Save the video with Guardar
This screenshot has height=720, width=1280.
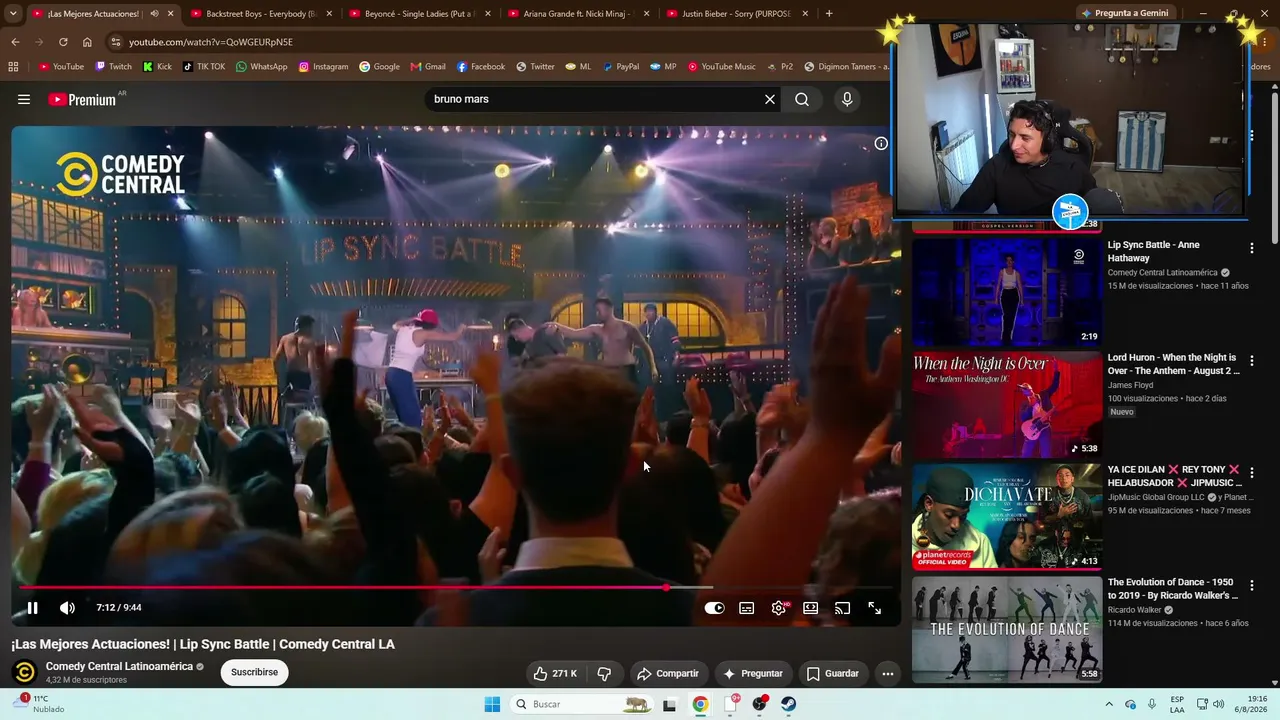click(833, 673)
